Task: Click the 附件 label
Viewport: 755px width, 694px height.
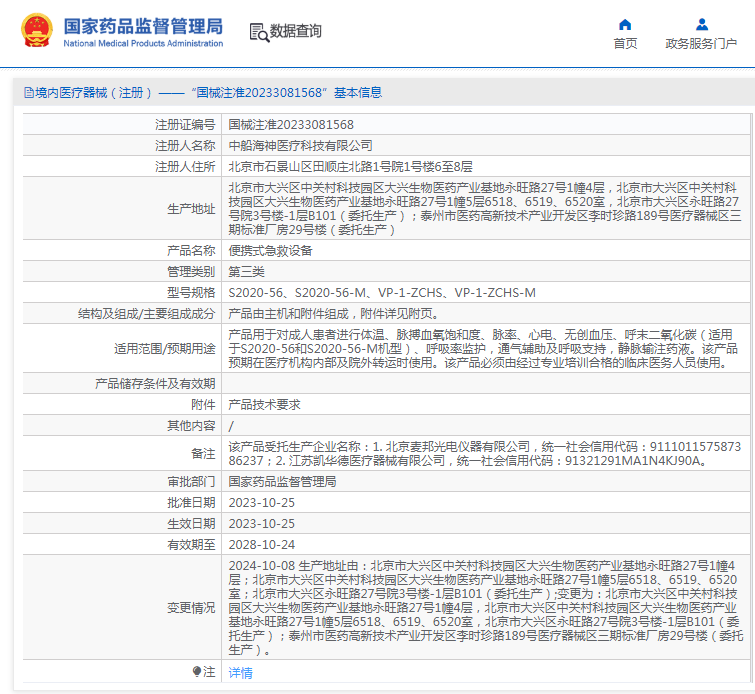Action: tap(203, 405)
